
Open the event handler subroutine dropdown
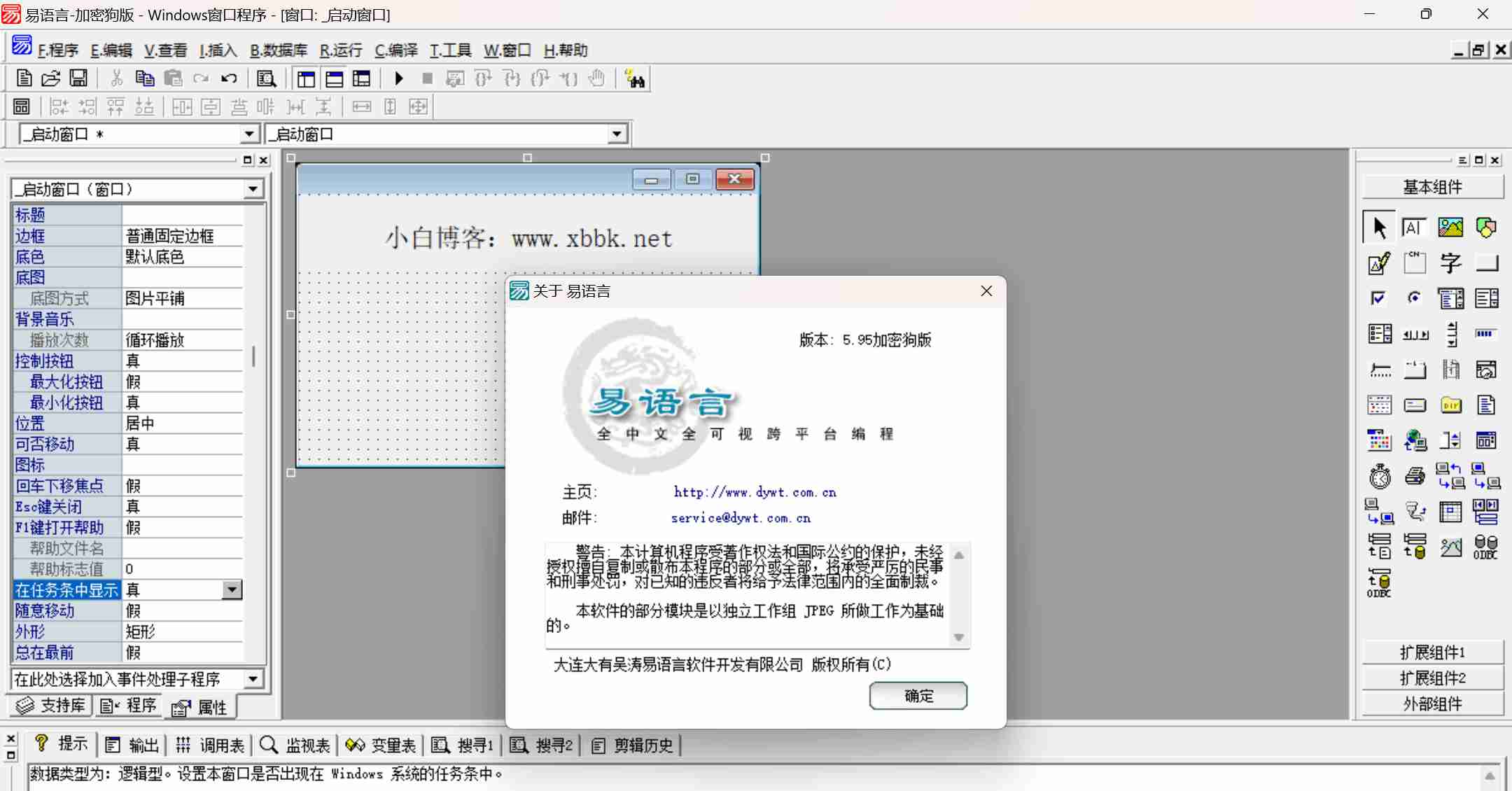click(x=253, y=679)
